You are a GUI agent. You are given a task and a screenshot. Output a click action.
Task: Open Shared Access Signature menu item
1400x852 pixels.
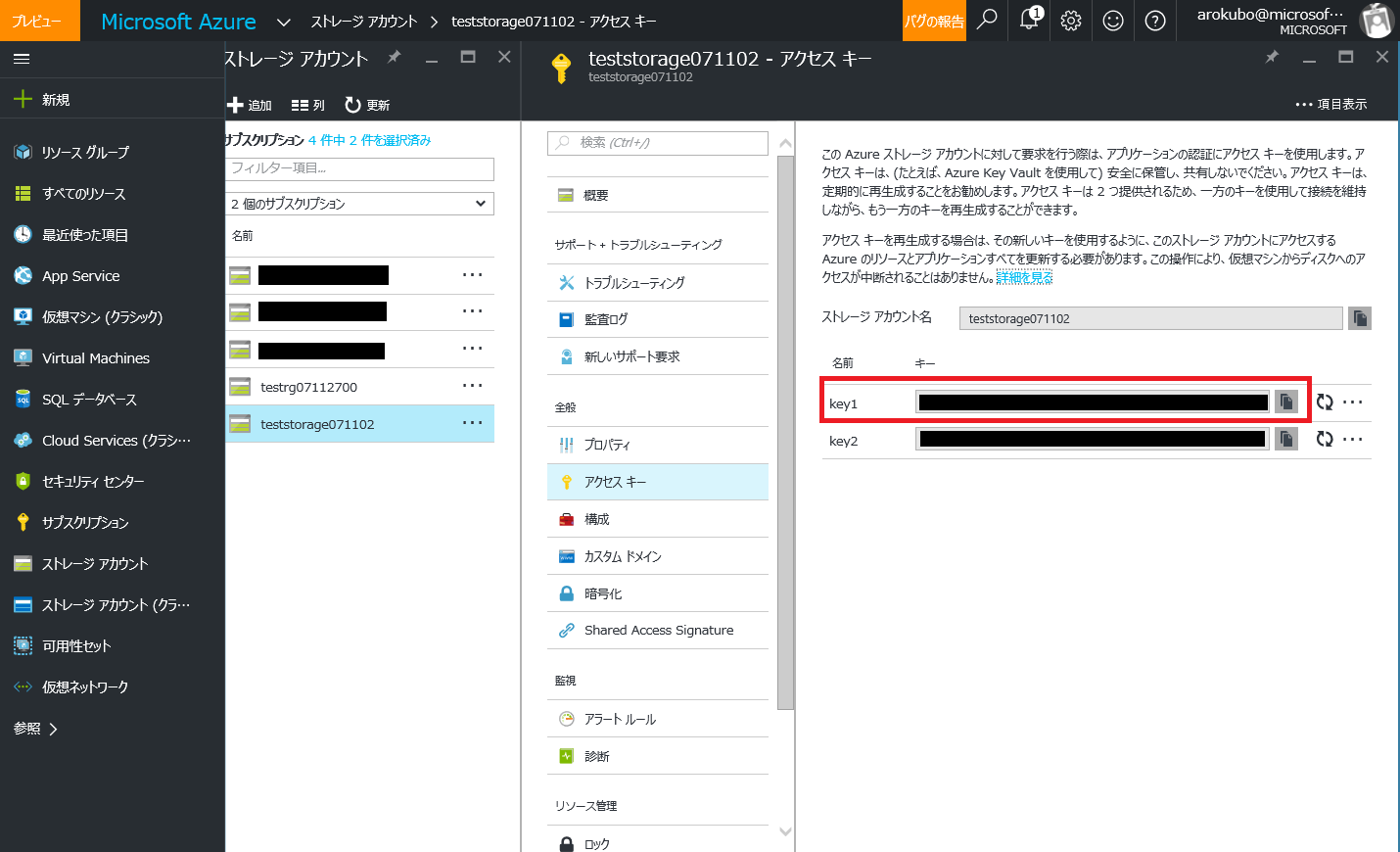click(x=658, y=630)
